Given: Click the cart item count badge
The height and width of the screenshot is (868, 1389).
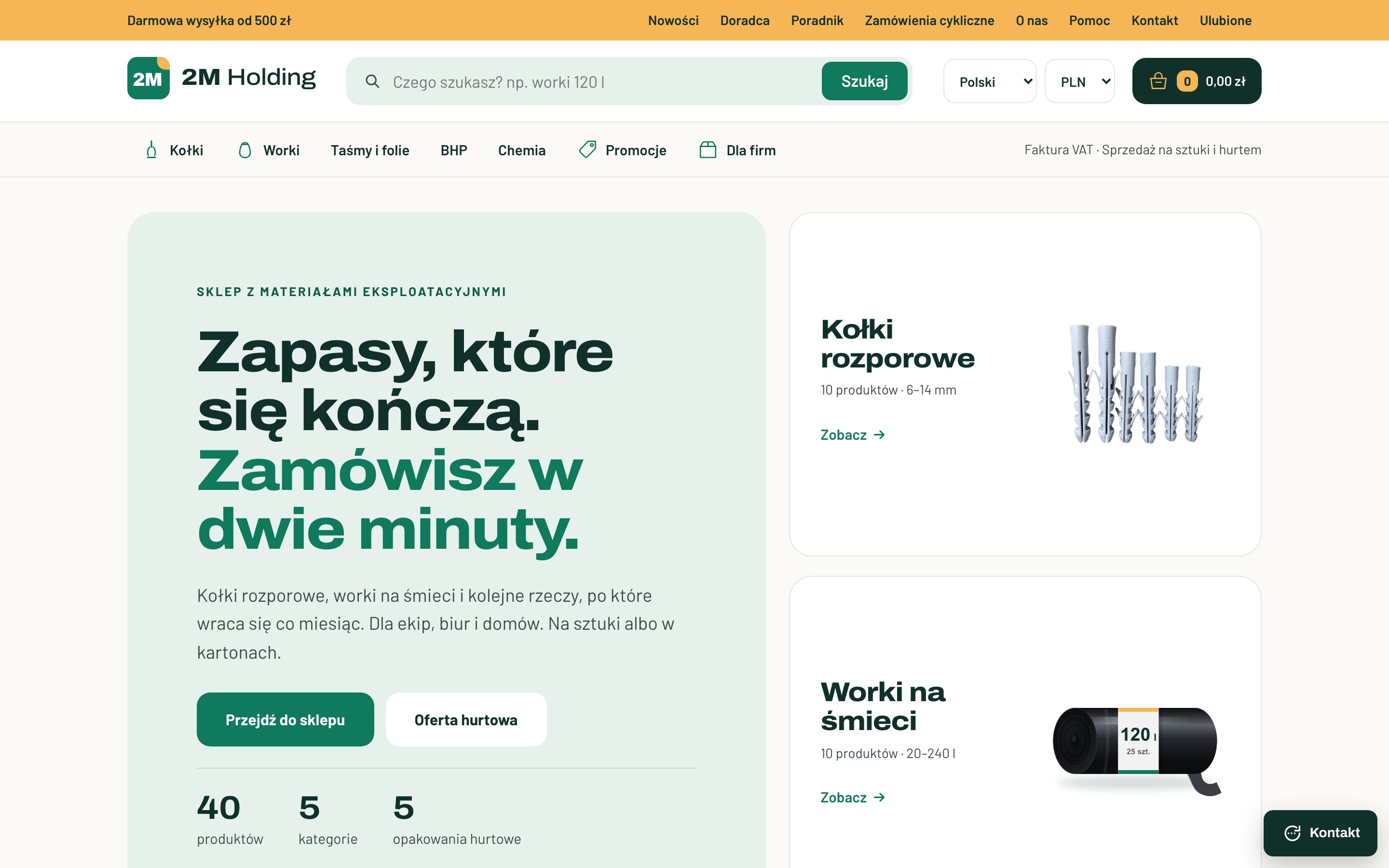Looking at the screenshot, I should coord(1187,81).
